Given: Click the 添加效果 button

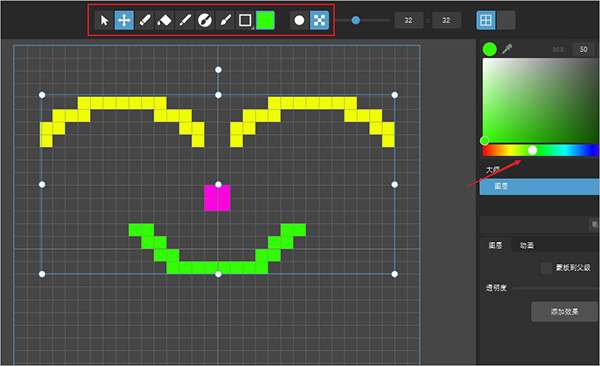Looking at the screenshot, I should (x=564, y=312).
